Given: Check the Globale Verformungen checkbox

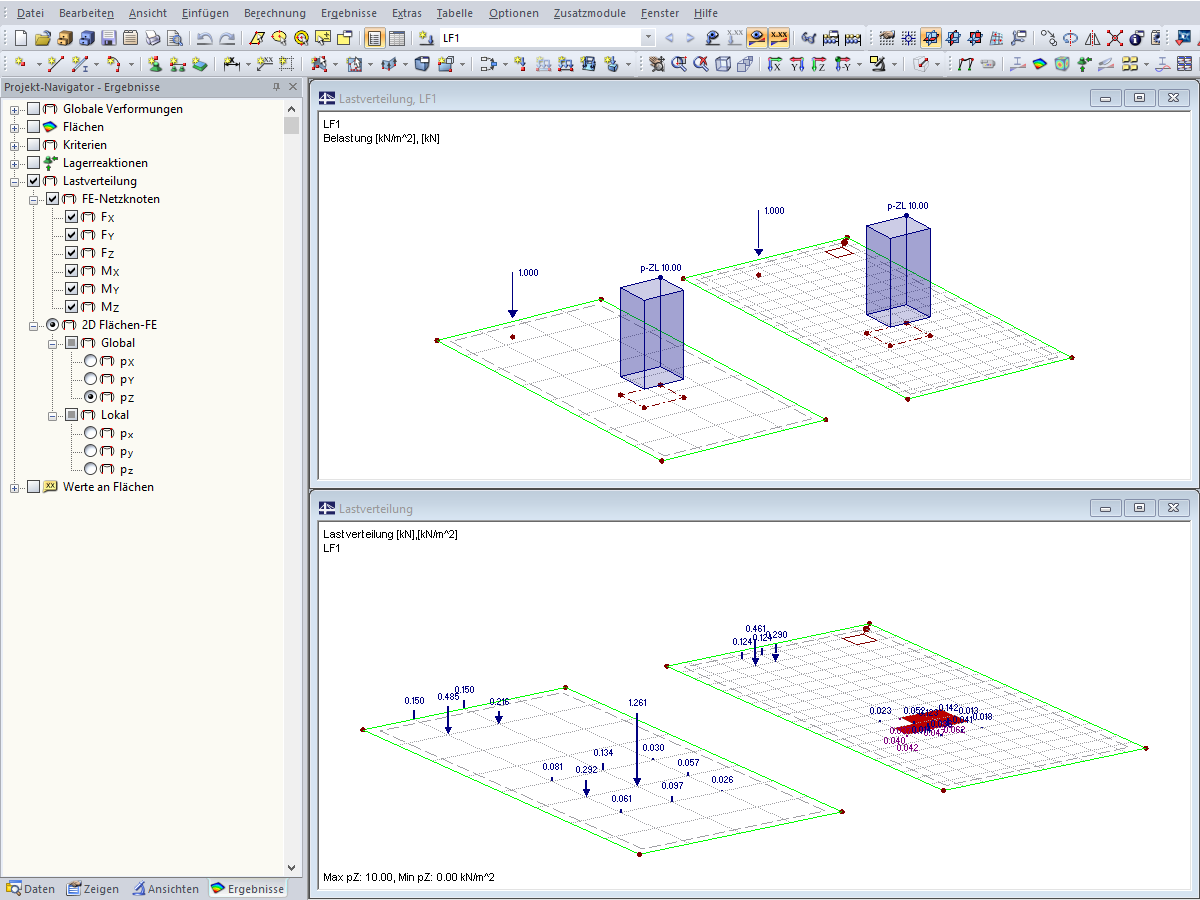Looking at the screenshot, I should (34, 109).
